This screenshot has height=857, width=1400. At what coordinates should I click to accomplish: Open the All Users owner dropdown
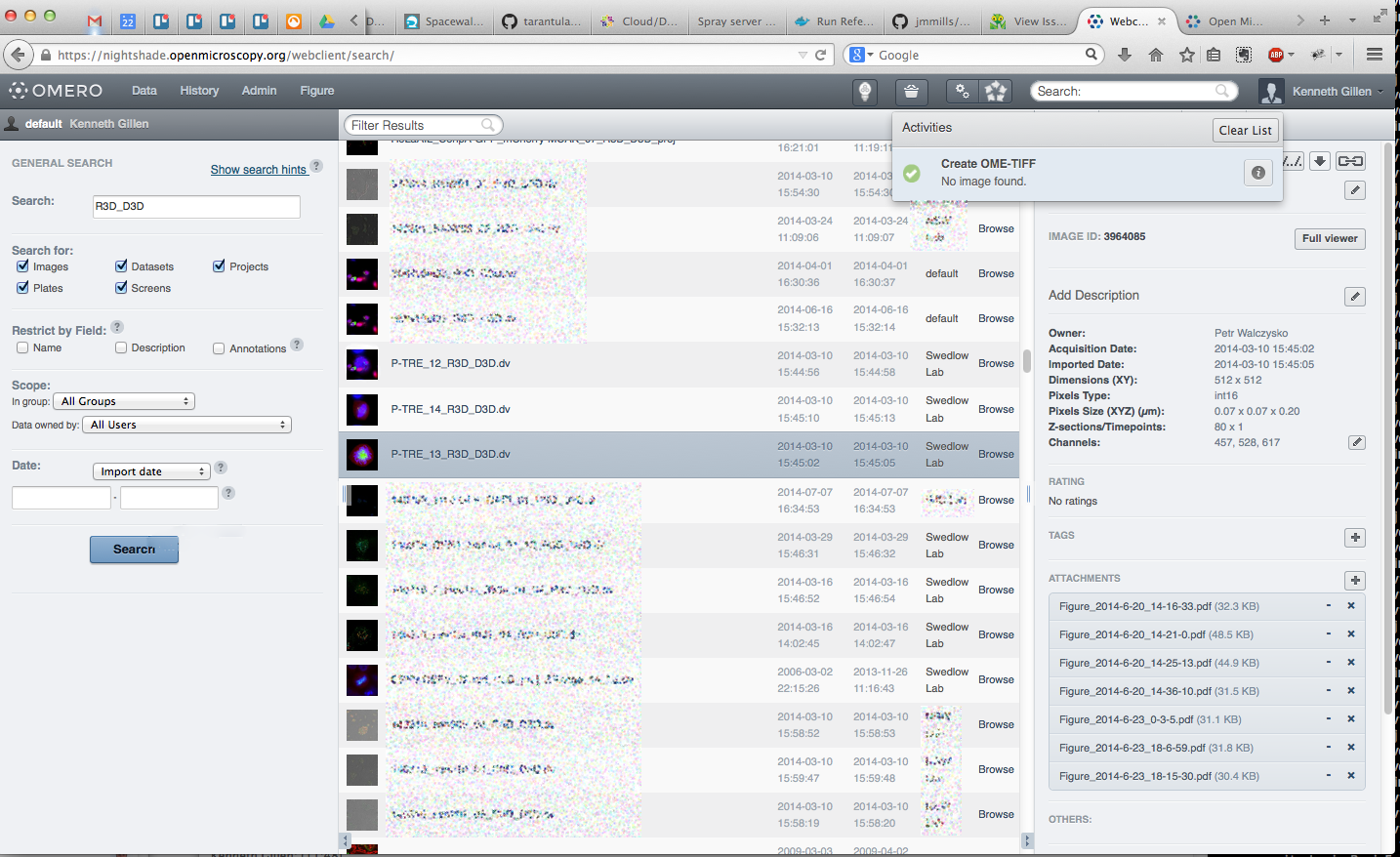pos(187,425)
